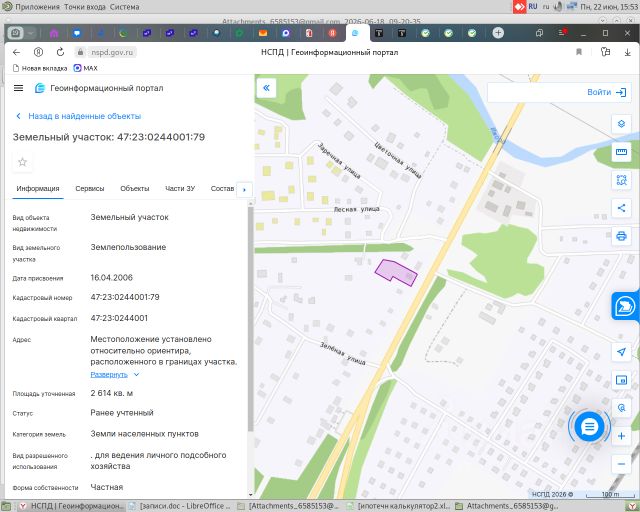Screen dimensions: 640x512
Task: Click the share map icon
Action: tap(621, 208)
